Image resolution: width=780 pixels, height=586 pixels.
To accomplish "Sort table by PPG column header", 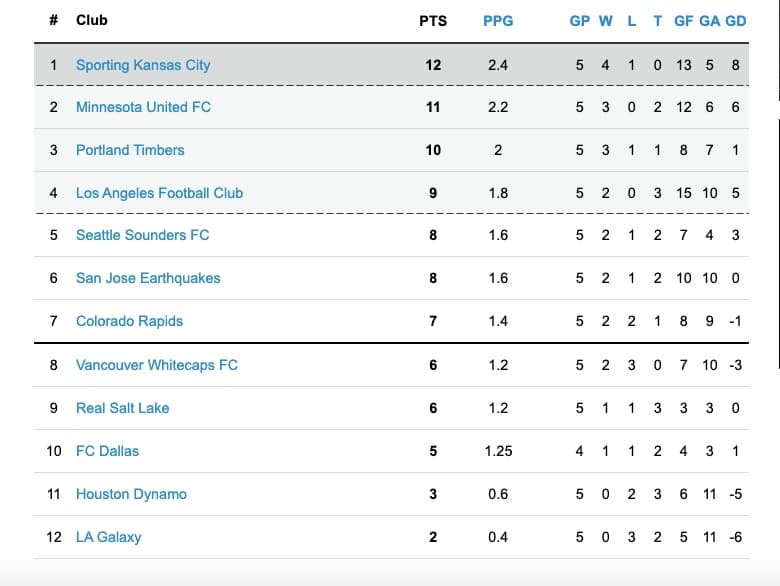I will pyautogui.click(x=498, y=20).
